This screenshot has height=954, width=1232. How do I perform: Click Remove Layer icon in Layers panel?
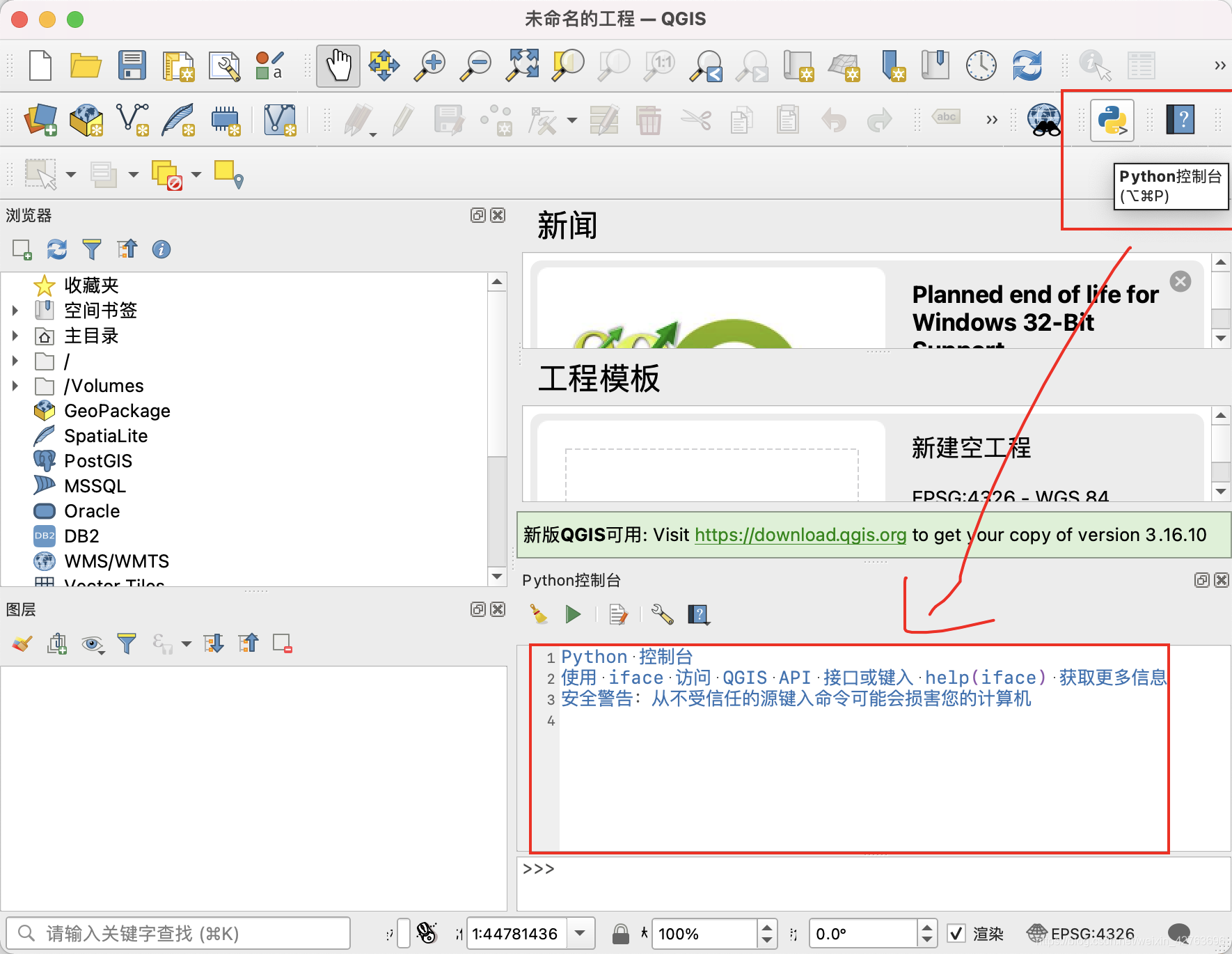point(283,643)
